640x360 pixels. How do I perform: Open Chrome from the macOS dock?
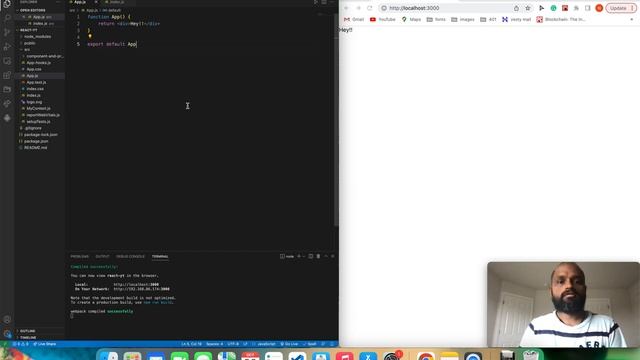pyautogui.click(x=426, y=356)
